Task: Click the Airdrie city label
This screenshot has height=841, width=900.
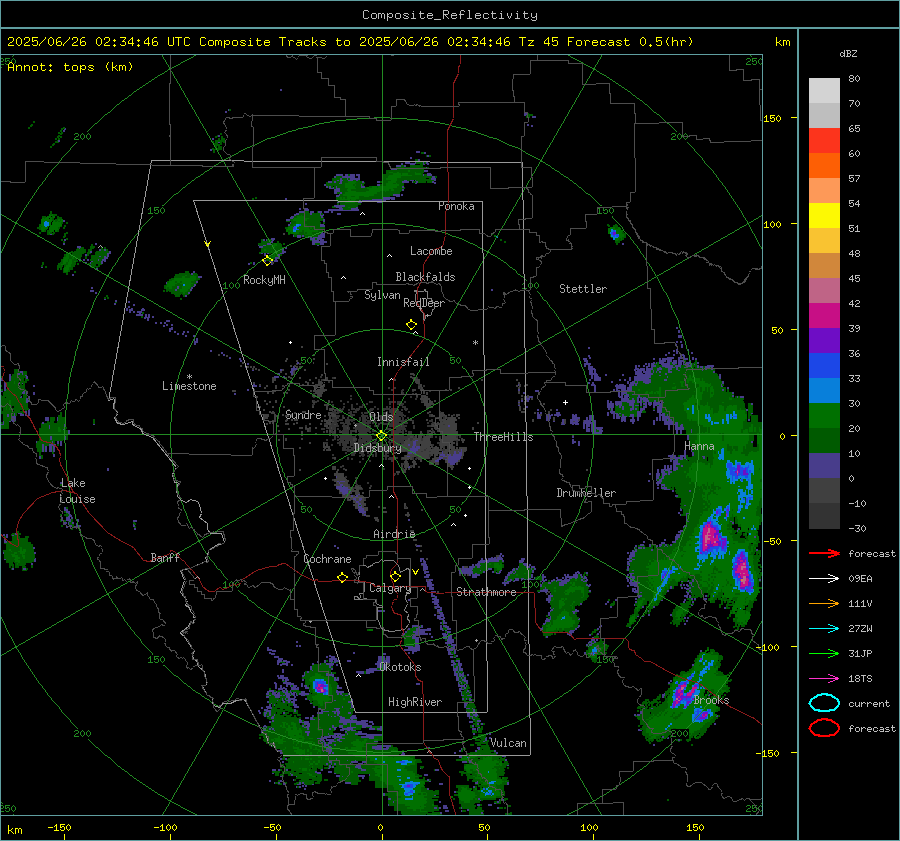Action: [x=394, y=534]
